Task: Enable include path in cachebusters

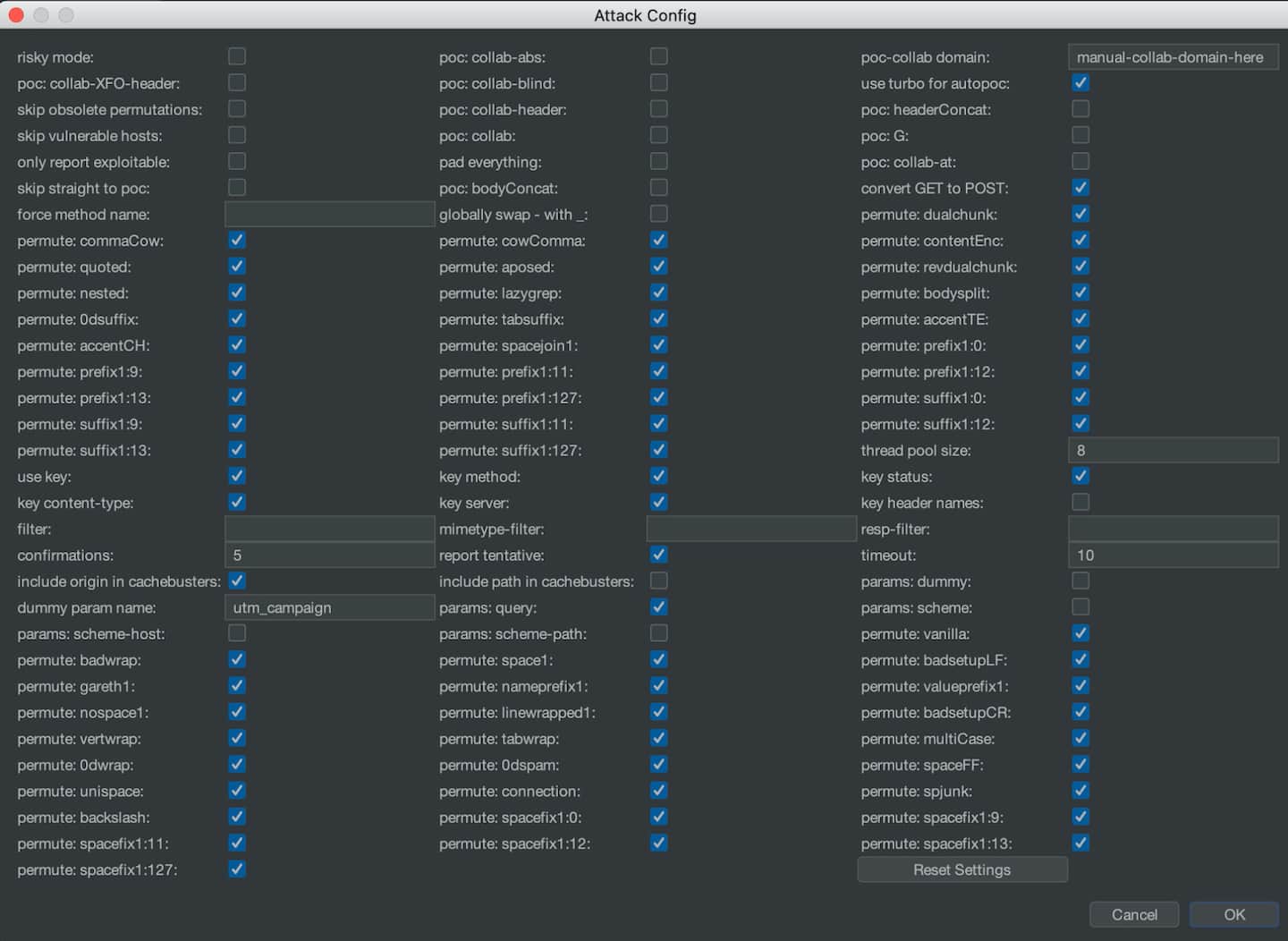Action: point(659,581)
